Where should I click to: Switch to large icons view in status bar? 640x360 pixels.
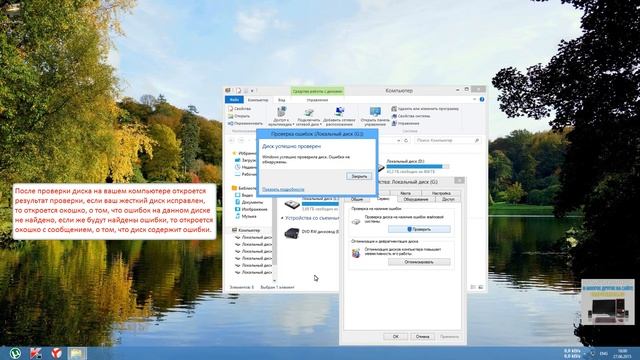(x=481, y=287)
